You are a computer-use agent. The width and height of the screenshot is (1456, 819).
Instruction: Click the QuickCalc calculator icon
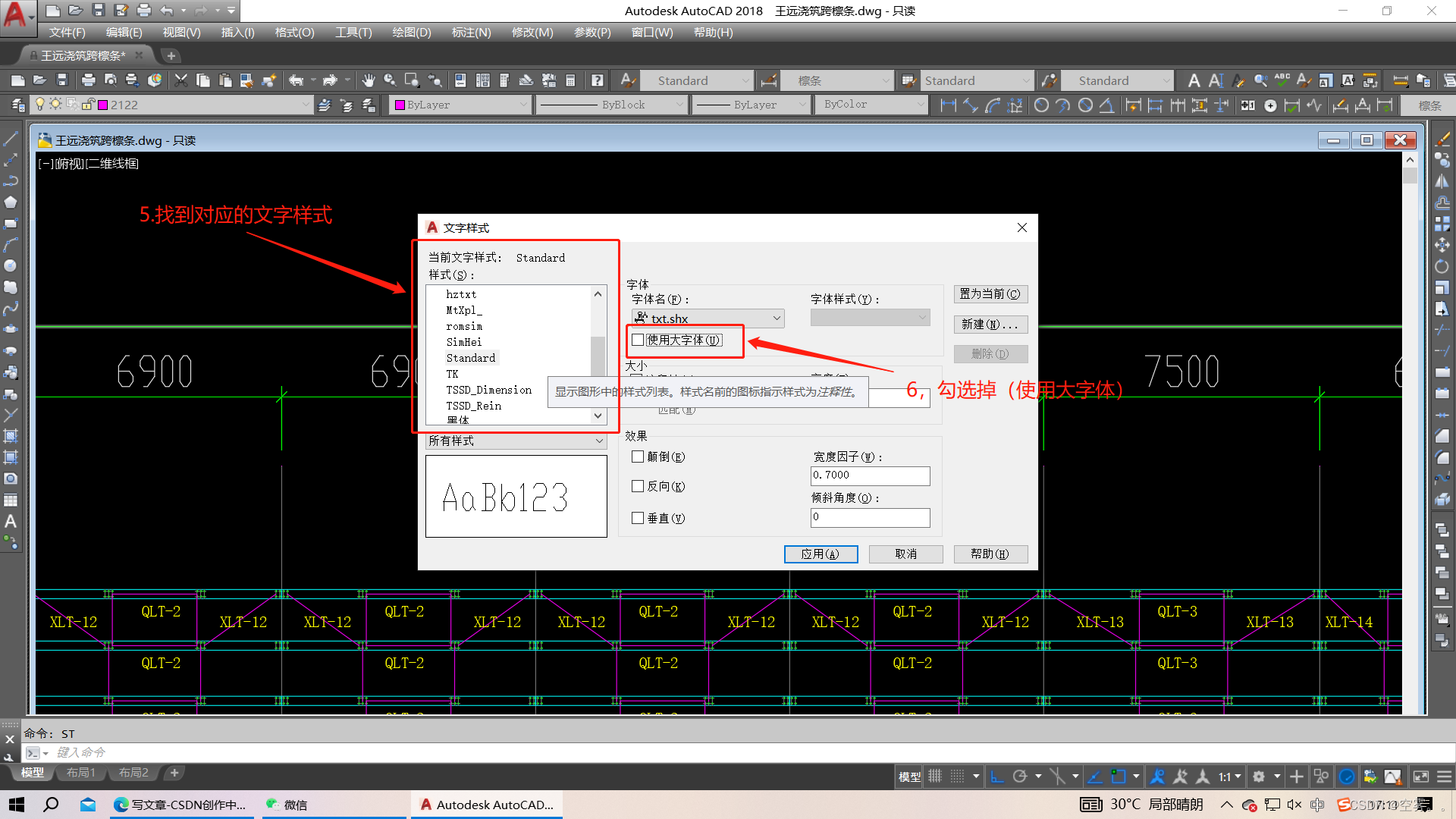[x=570, y=80]
